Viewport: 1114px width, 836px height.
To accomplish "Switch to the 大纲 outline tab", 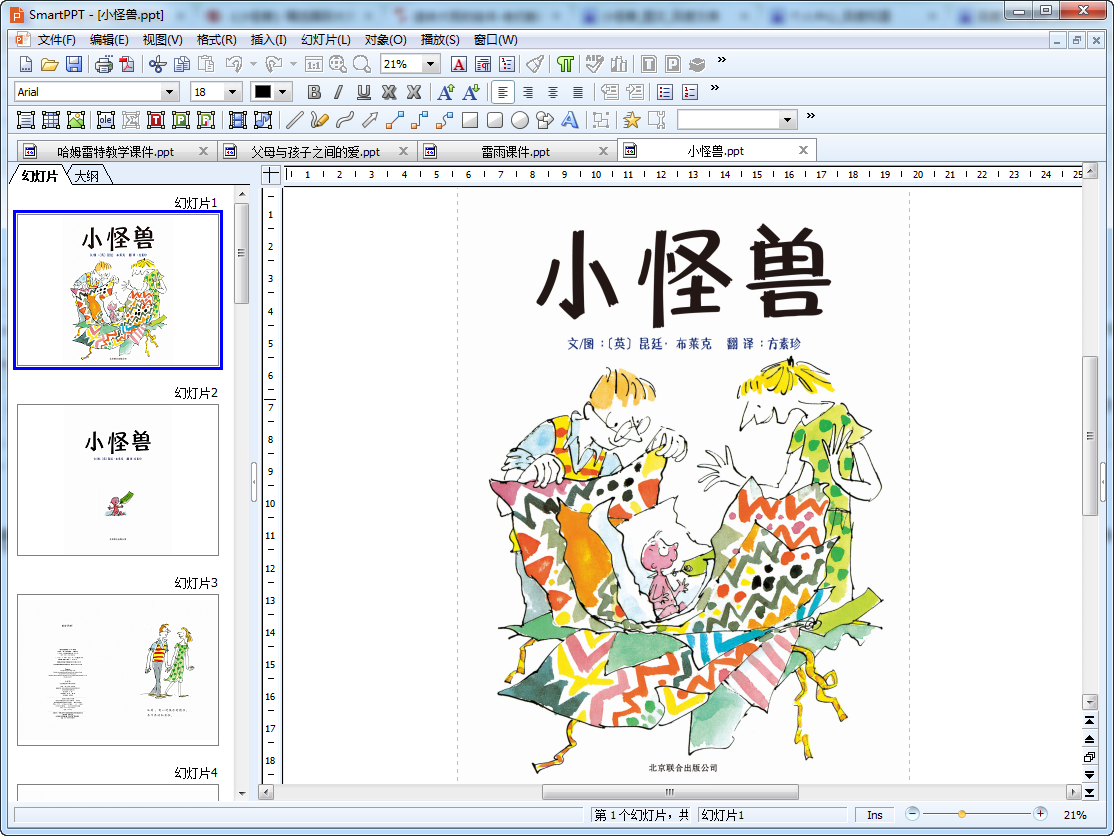I will 87,175.
